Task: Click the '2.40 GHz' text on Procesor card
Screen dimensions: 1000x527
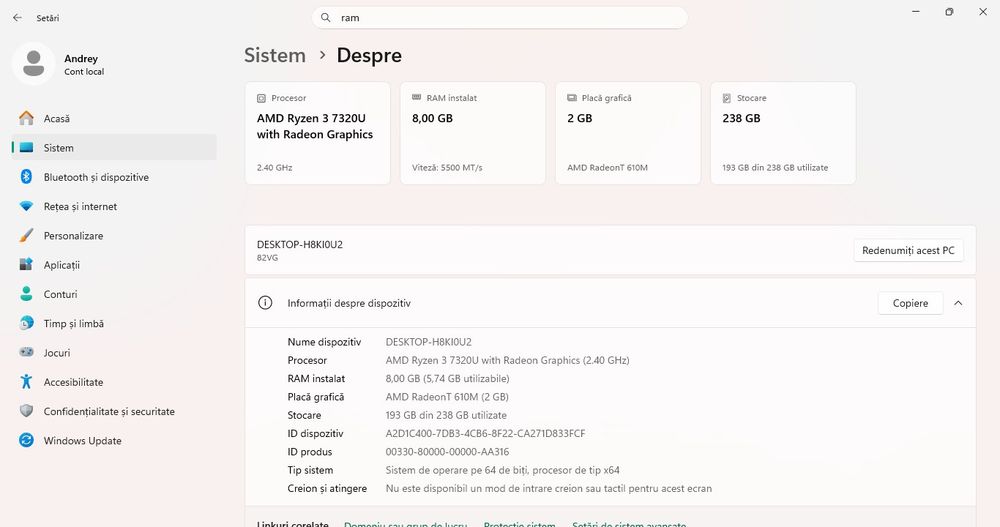Action: click(274, 168)
